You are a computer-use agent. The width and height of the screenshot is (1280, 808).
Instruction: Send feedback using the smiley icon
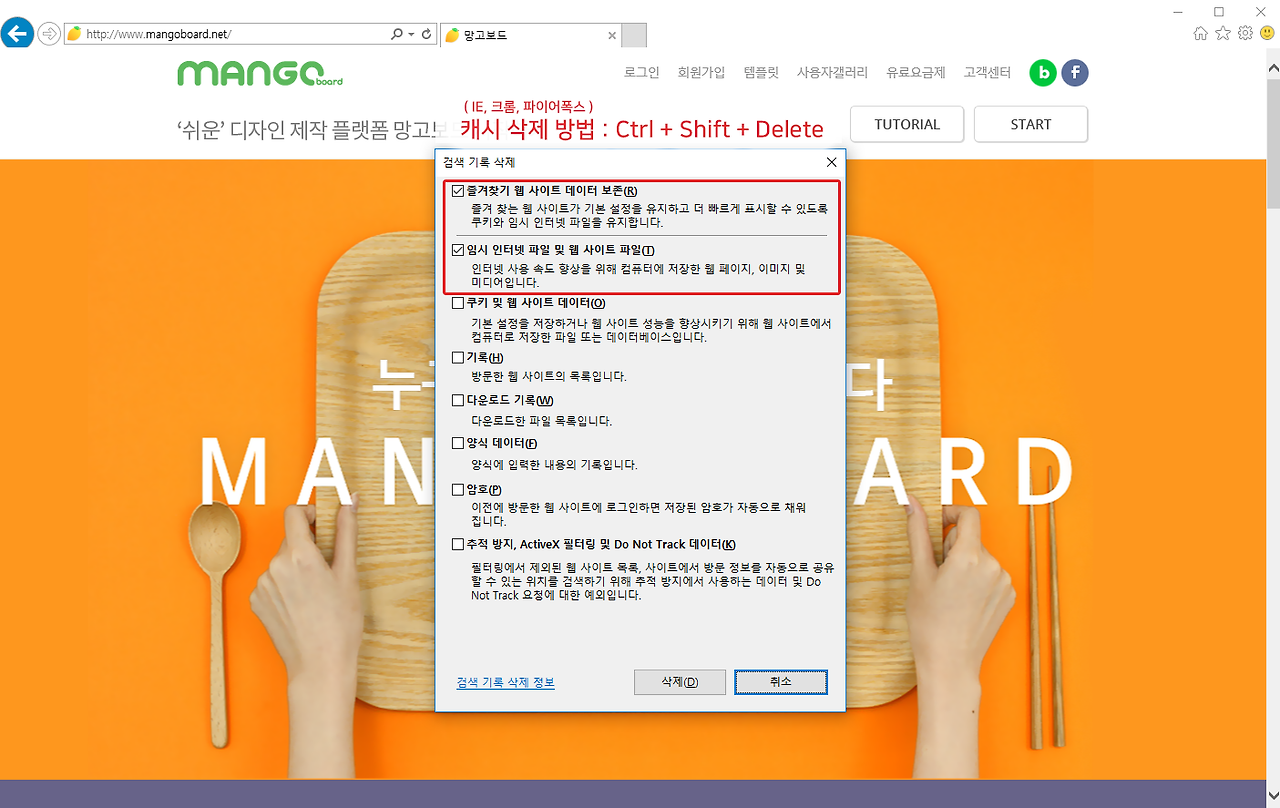(x=1266, y=33)
